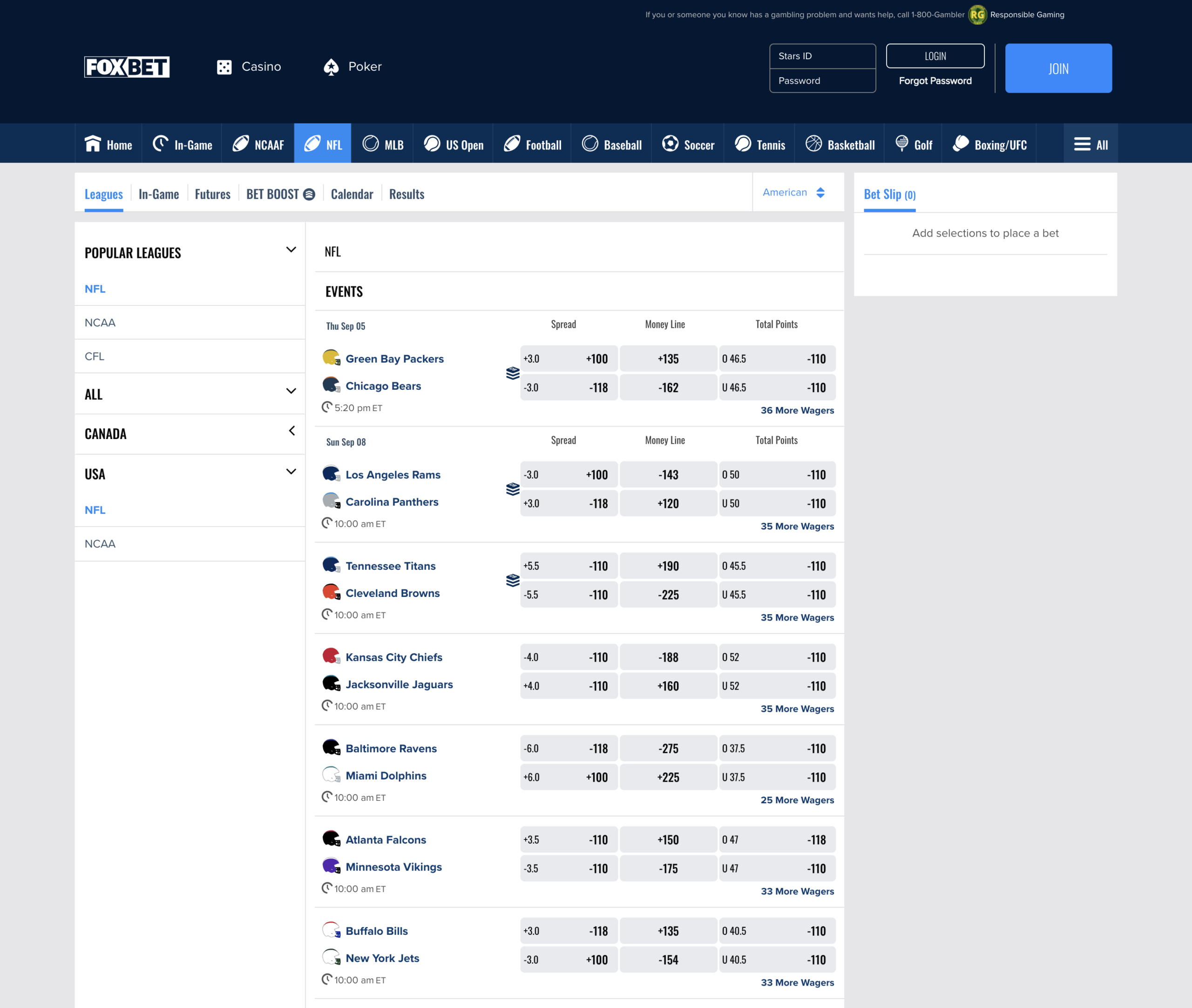The height and width of the screenshot is (1008, 1192).
Task: Click the Forgot Password link
Action: click(935, 81)
